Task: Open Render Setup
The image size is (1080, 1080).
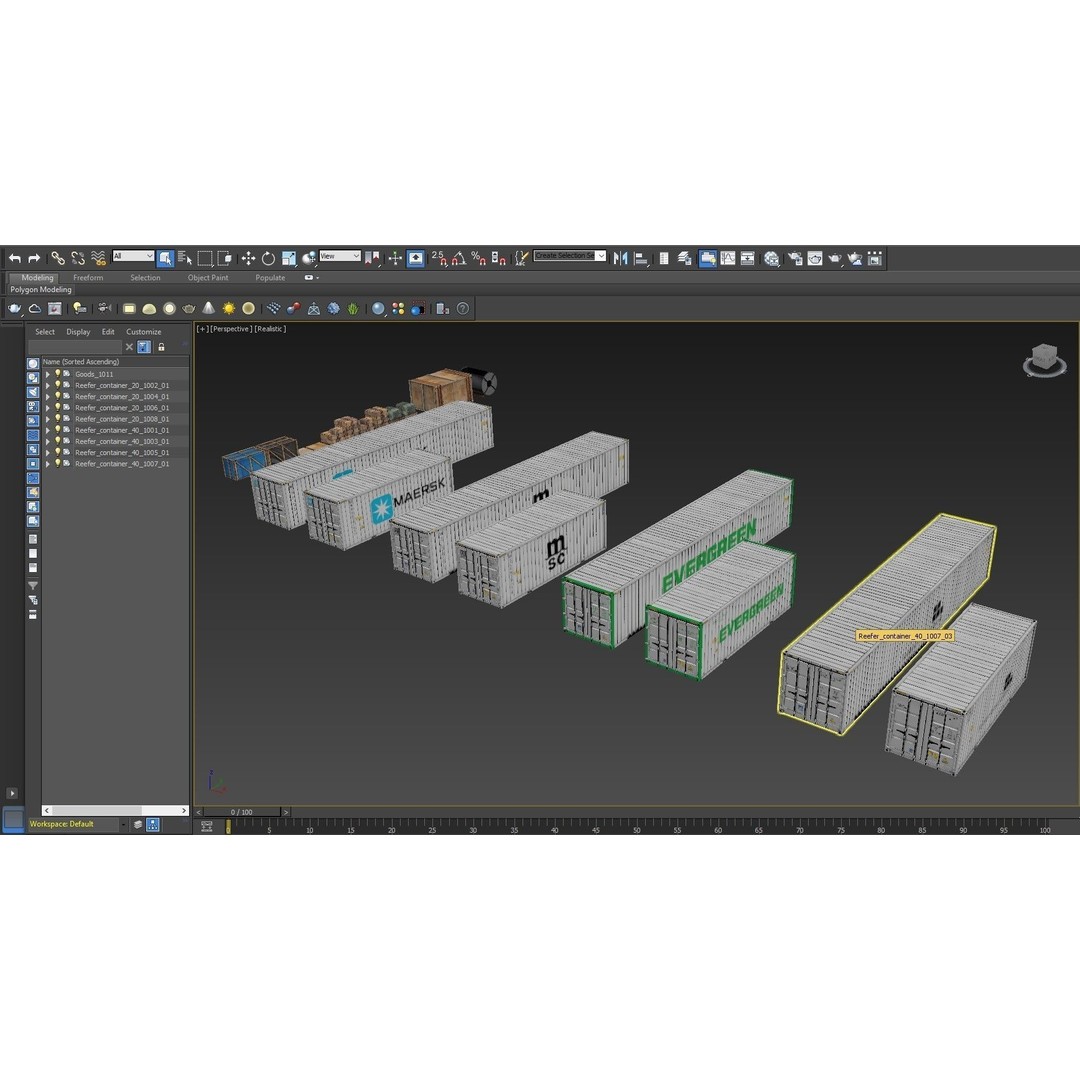Action: [x=795, y=258]
